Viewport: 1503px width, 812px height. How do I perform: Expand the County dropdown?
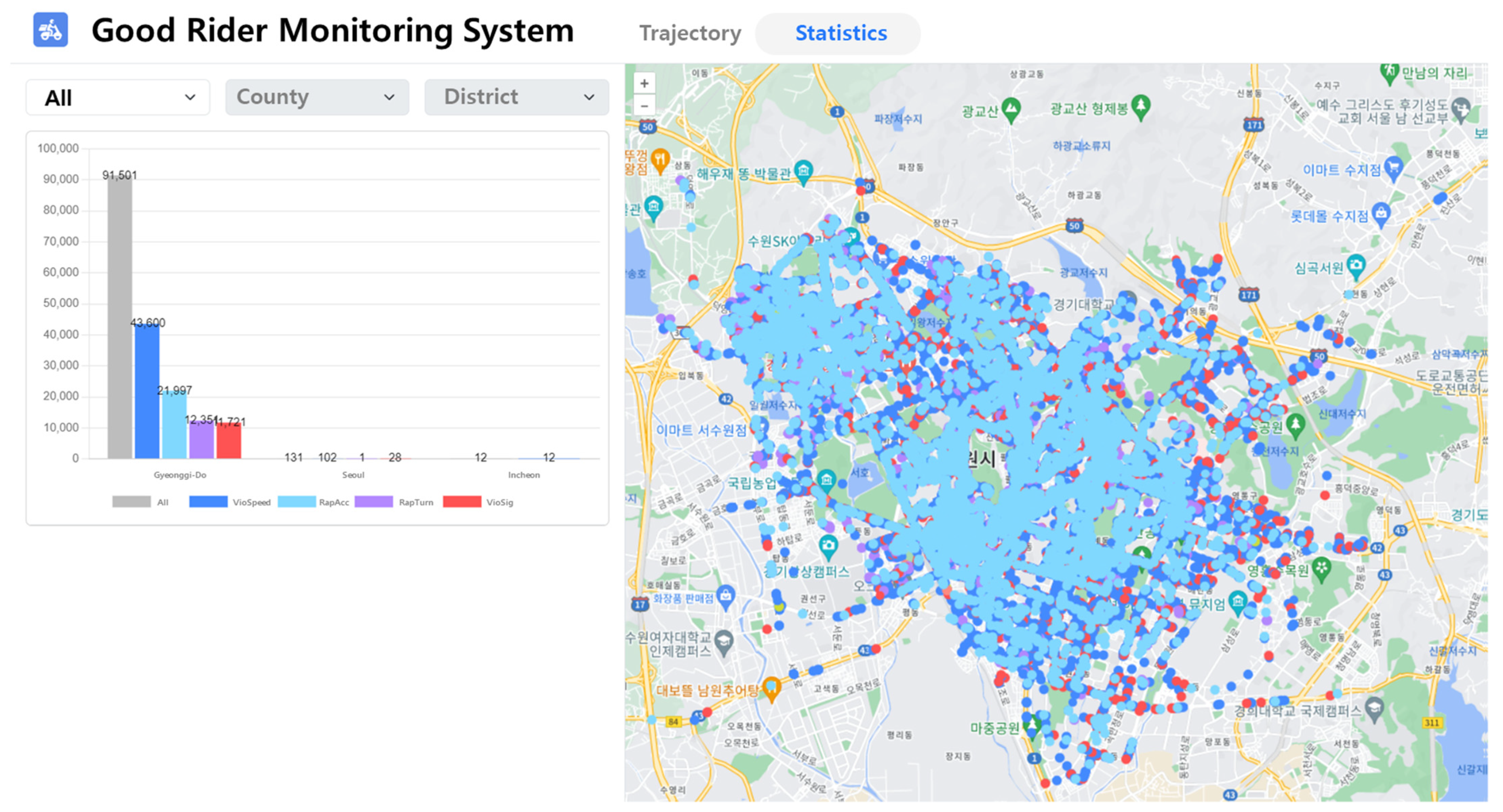point(317,98)
